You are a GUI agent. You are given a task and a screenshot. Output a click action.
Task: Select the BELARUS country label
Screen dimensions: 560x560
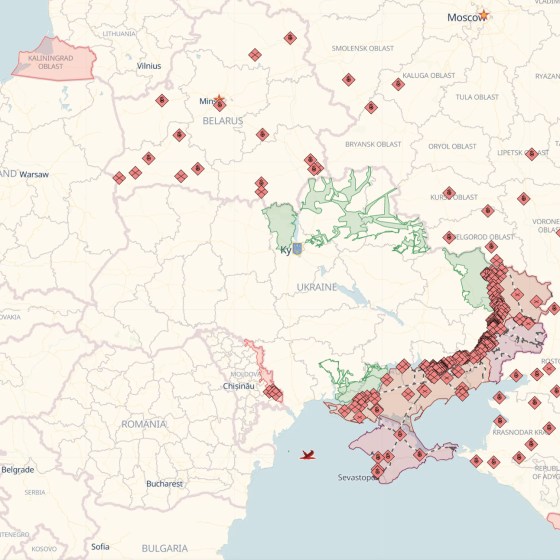(223, 121)
